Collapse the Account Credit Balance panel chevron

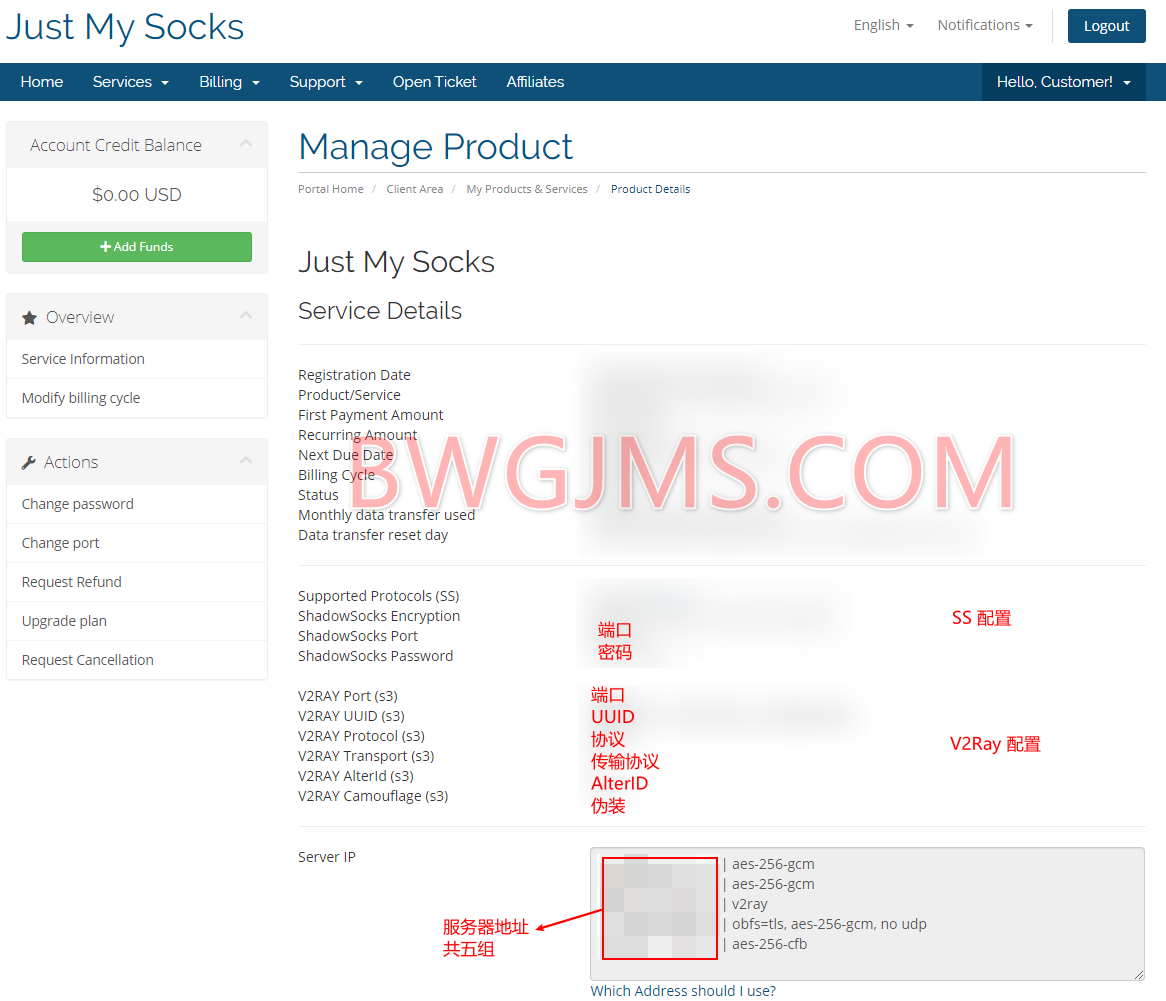click(246, 144)
